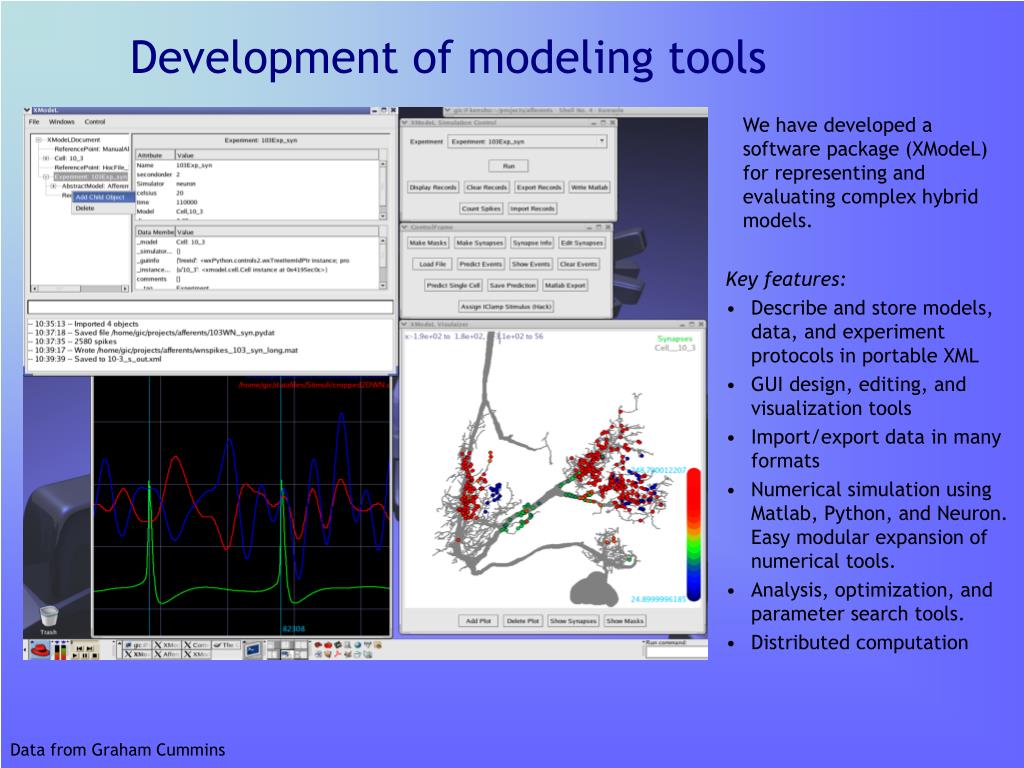Choose Add Child Object from context menu
Viewport: 1024px width, 768px height.
pyautogui.click(x=103, y=197)
